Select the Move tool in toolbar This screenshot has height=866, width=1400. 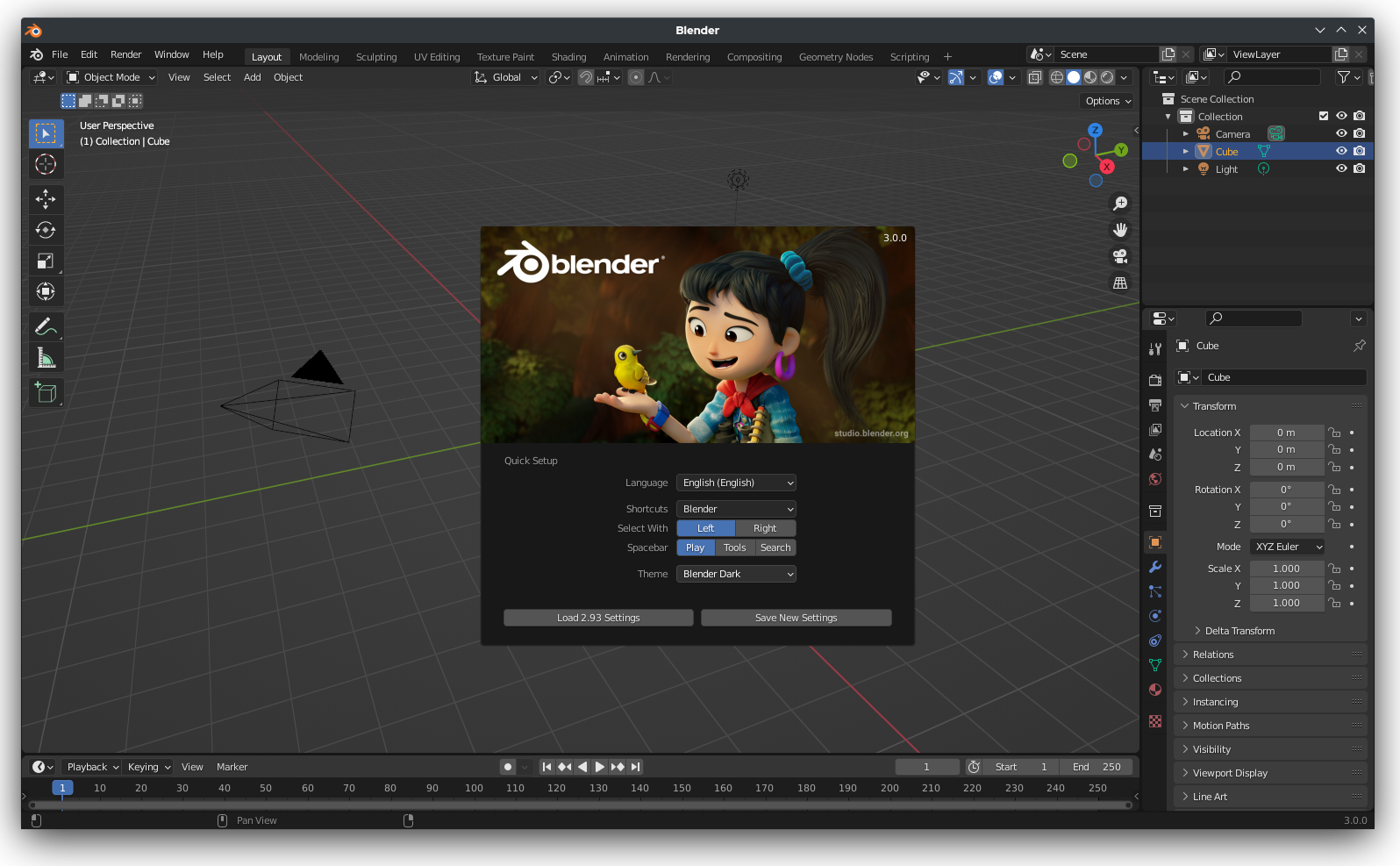pyautogui.click(x=46, y=199)
